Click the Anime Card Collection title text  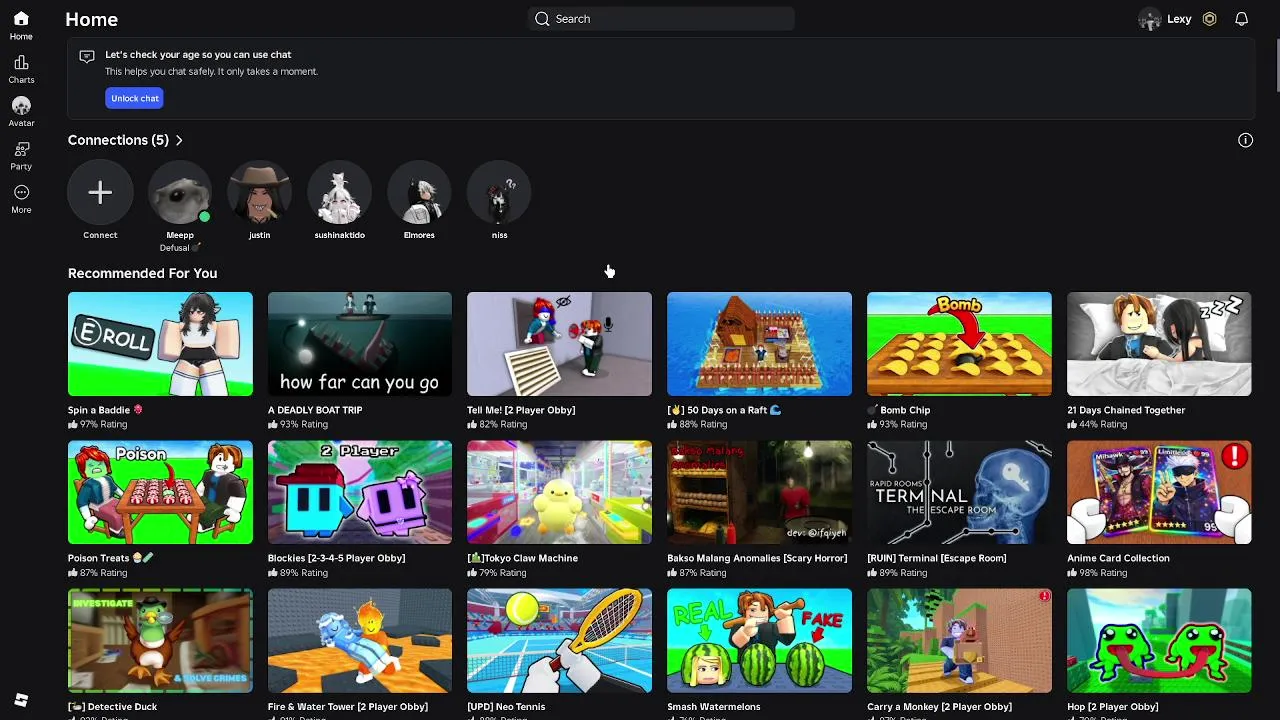(1118, 558)
